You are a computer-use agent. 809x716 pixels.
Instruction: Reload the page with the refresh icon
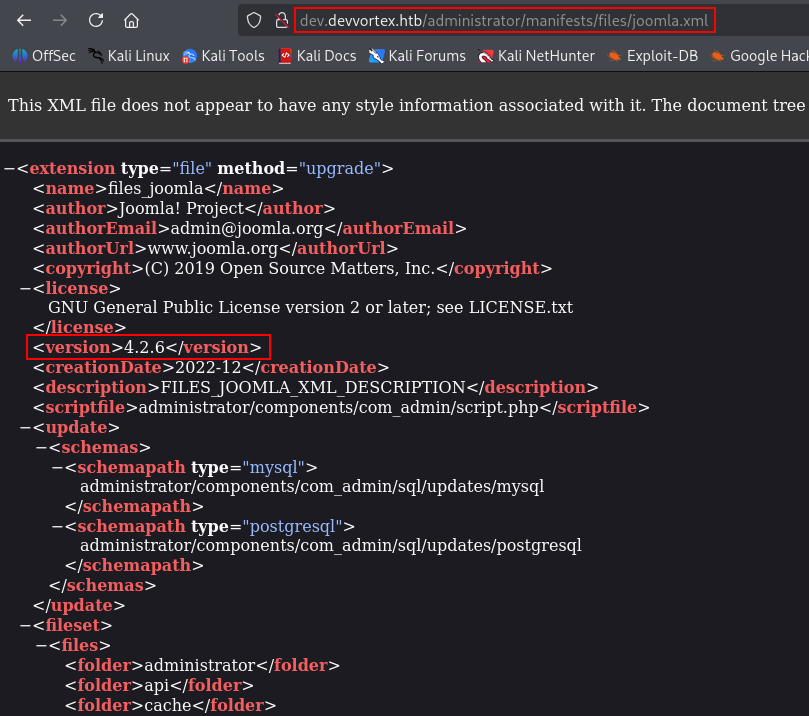tap(96, 21)
